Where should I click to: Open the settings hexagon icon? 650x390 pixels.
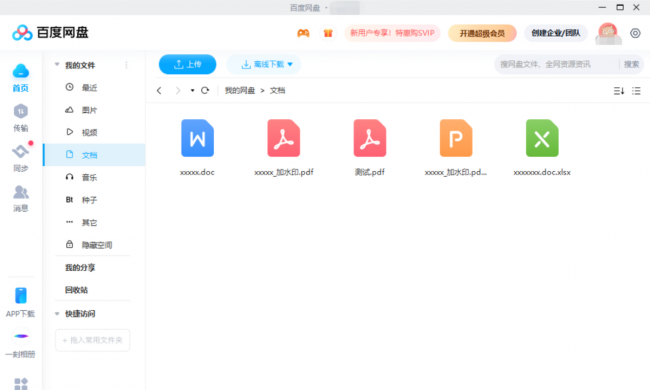click(635, 33)
